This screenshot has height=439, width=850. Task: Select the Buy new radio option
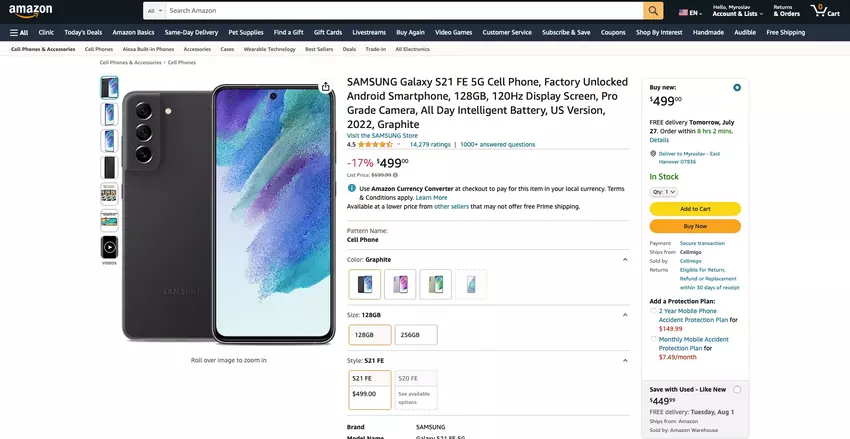[737, 87]
